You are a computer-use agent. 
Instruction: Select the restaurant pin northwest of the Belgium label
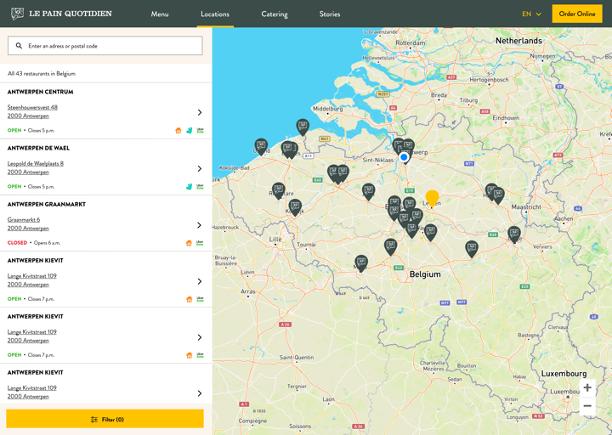click(x=391, y=247)
